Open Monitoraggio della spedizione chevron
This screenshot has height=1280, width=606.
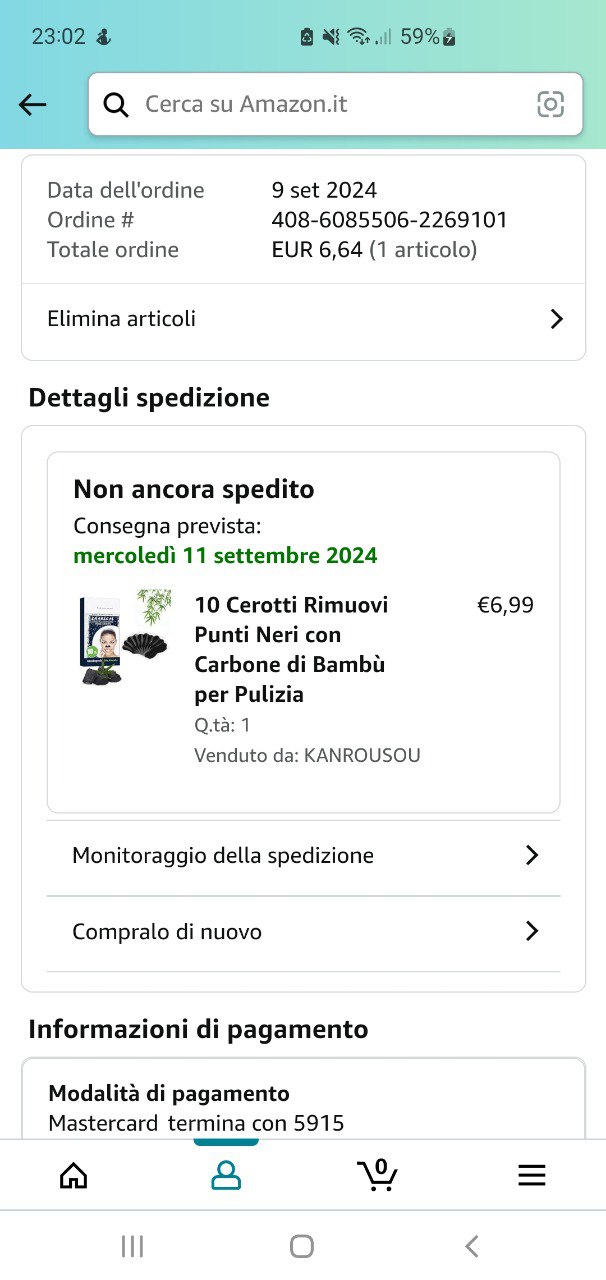click(x=532, y=856)
